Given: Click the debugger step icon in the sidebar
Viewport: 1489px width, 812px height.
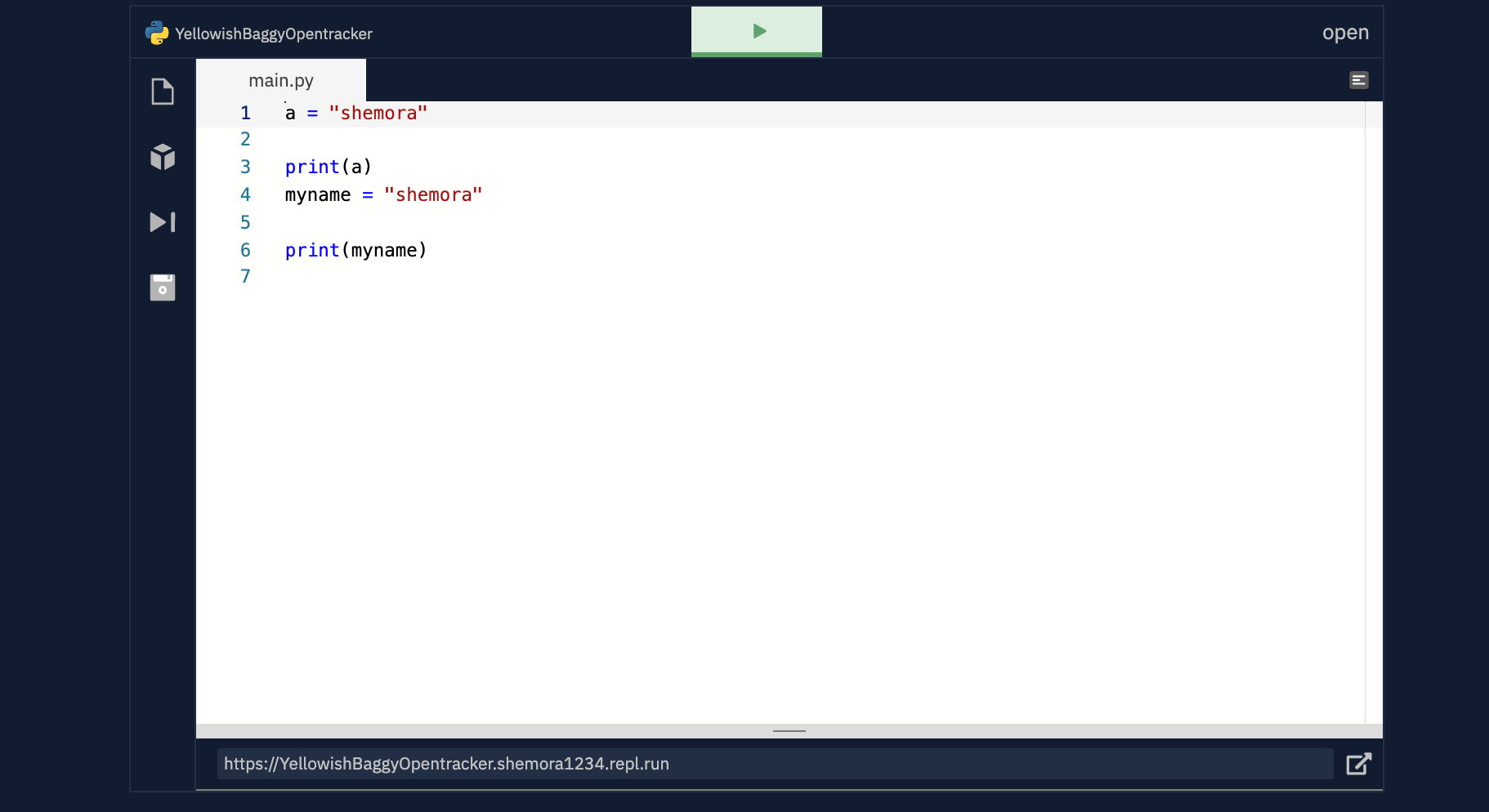Looking at the screenshot, I should click(163, 222).
